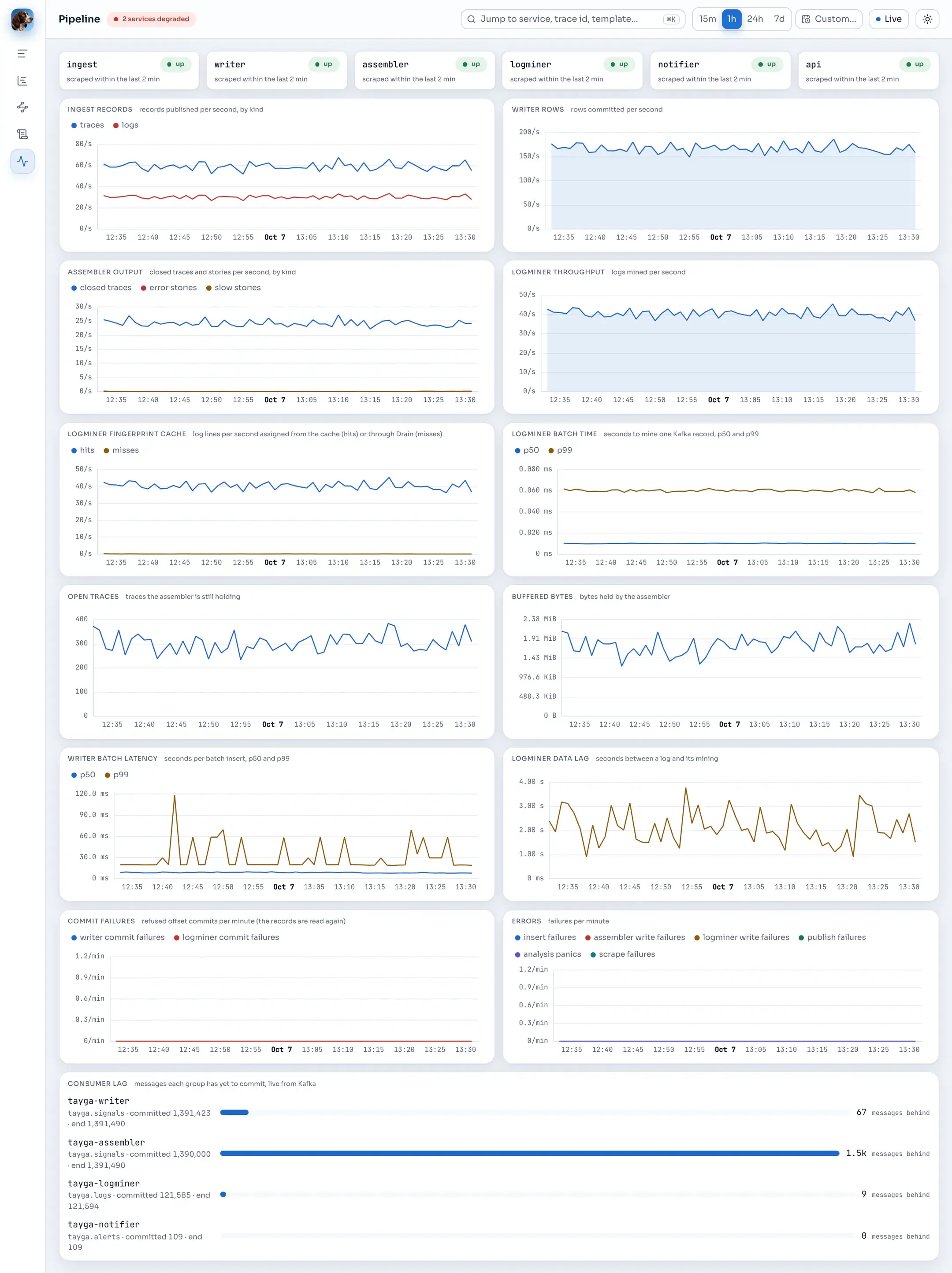Toggle logminer commit failures legend item

point(226,938)
